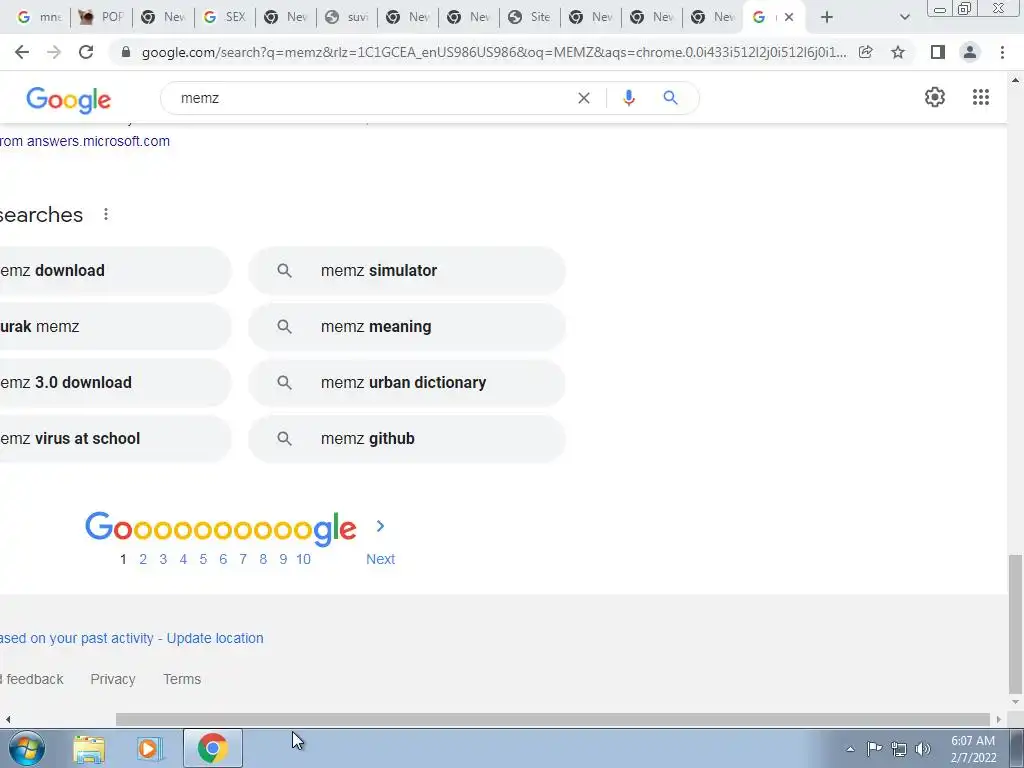1024x768 pixels.
Task: Bookmark this page with the star icon
Action: pos(898,52)
